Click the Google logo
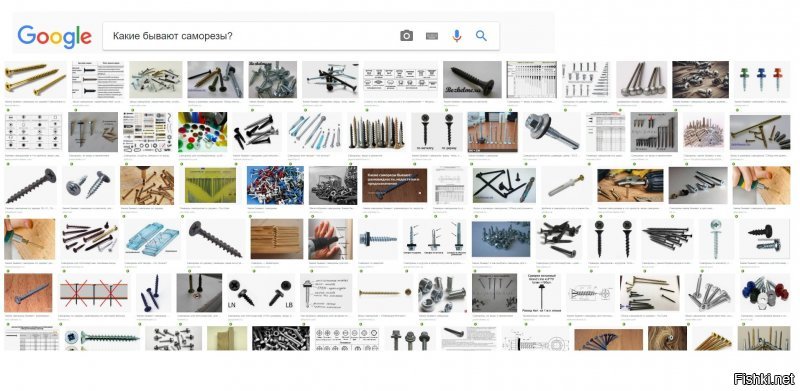 point(55,36)
